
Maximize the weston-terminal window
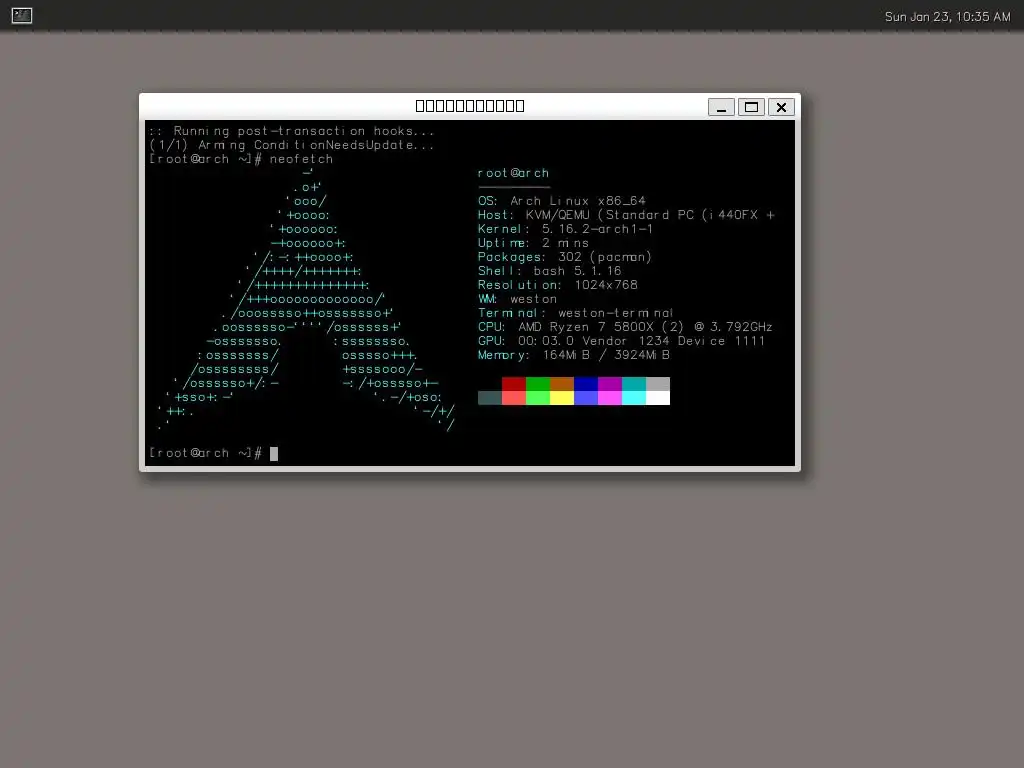tap(751, 107)
